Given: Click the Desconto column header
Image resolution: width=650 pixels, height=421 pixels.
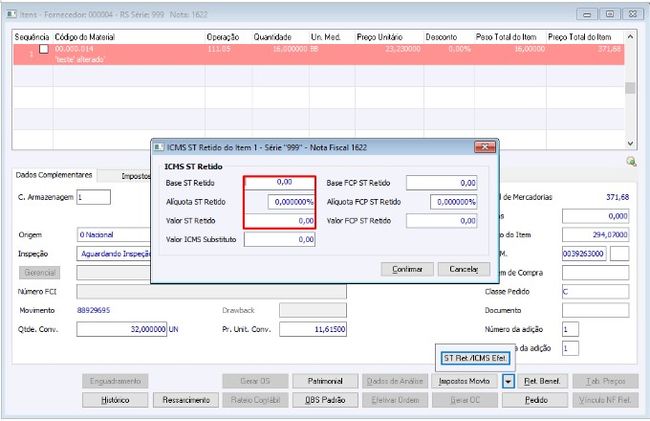Looking at the screenshot, I should tap(441, 37).
